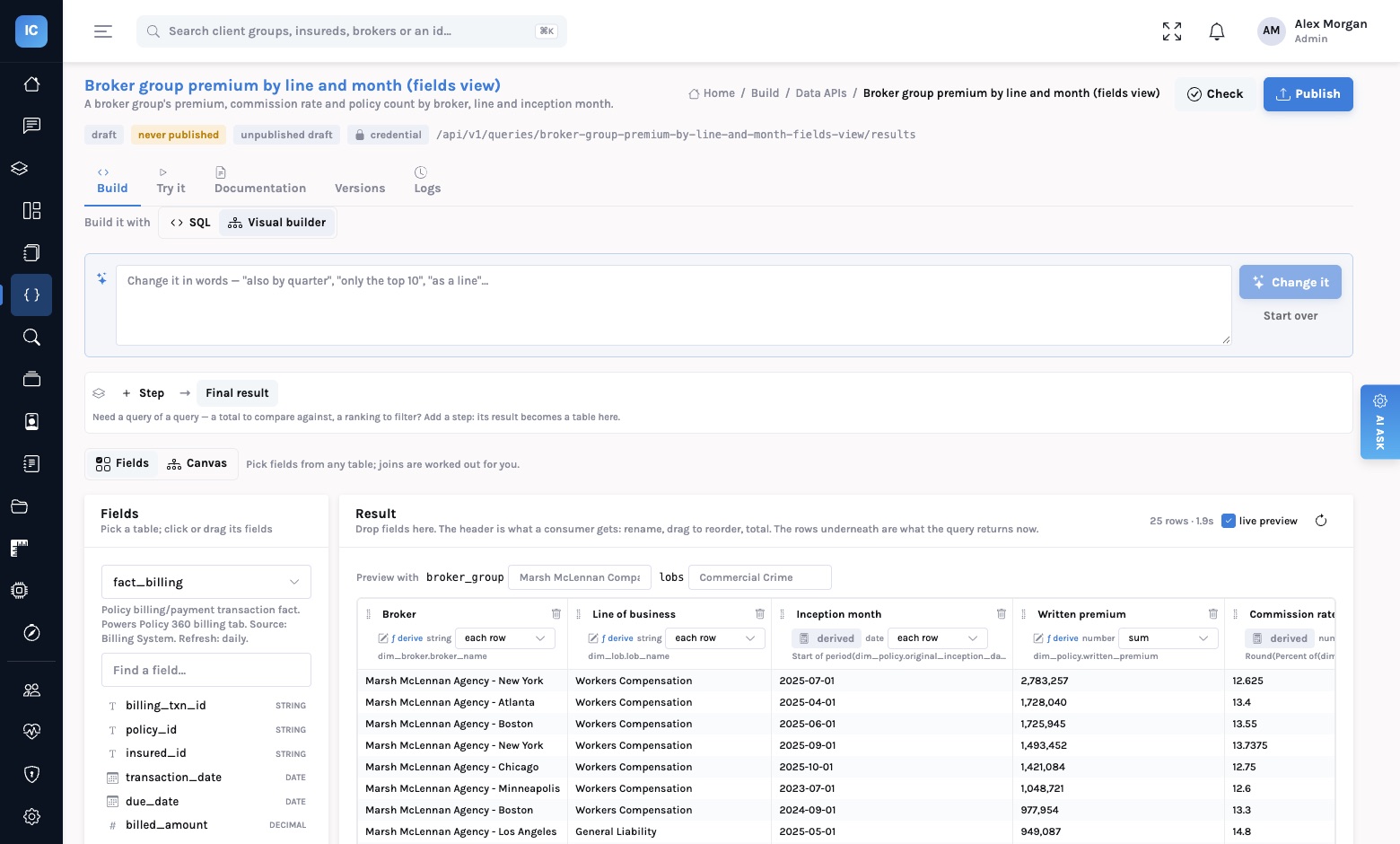This screenshot has height=844, width=1400.
Task: Open Inception month 'each row' dropdown
Action: [938, 638]
